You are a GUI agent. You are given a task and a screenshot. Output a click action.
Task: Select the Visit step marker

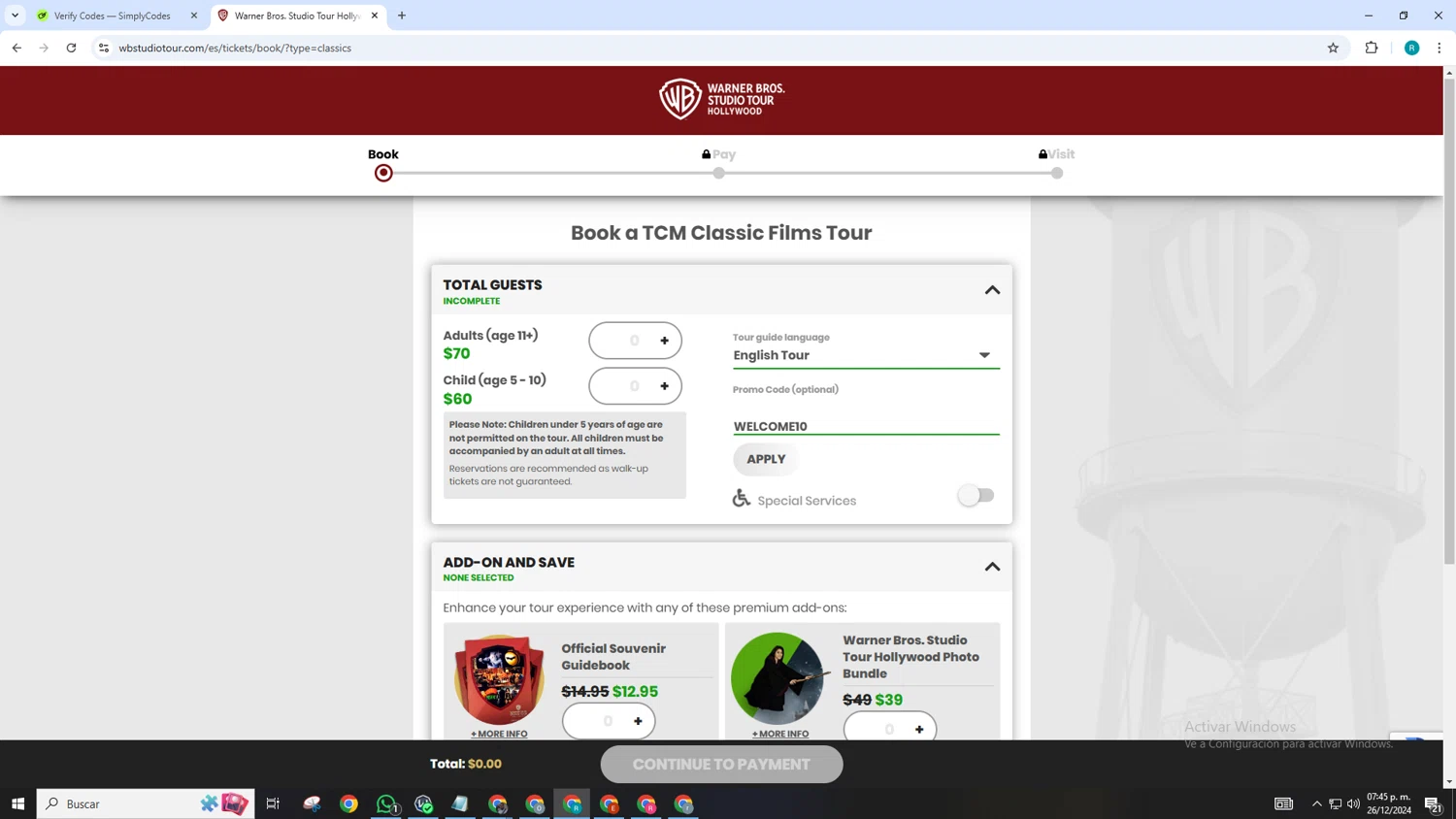(1057, 173)
